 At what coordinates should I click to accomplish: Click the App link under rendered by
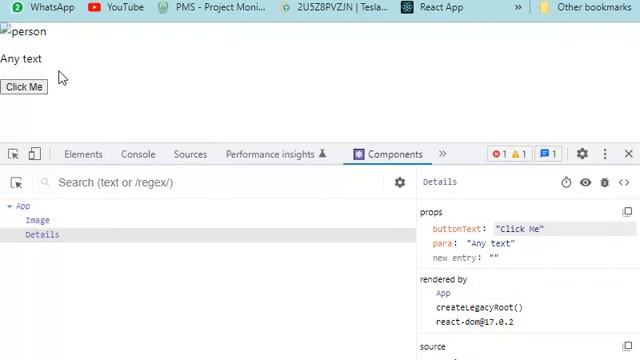tap(443, 293)
